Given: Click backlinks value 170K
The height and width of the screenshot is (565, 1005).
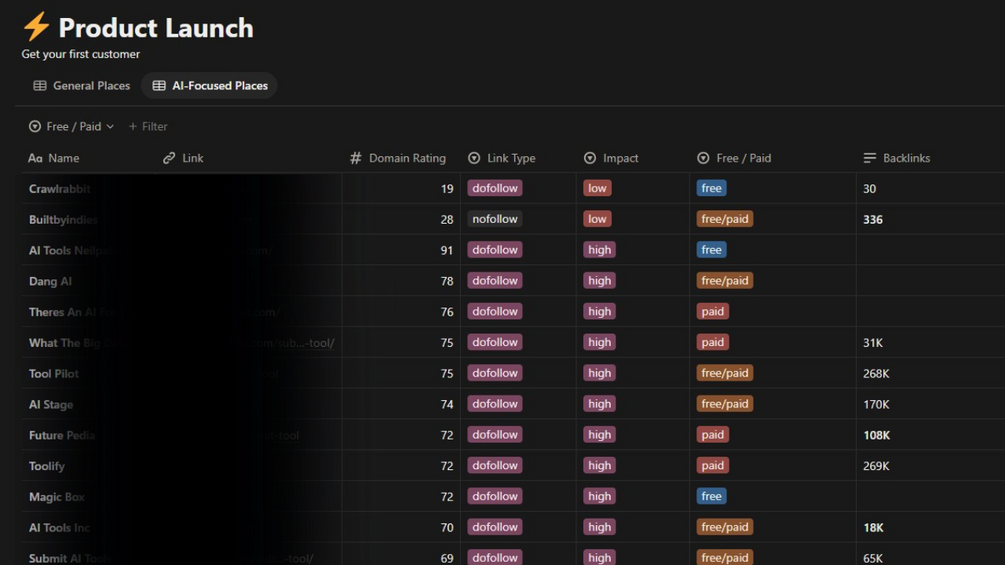Looking at the screenshot, I should [x=876, y=404].
